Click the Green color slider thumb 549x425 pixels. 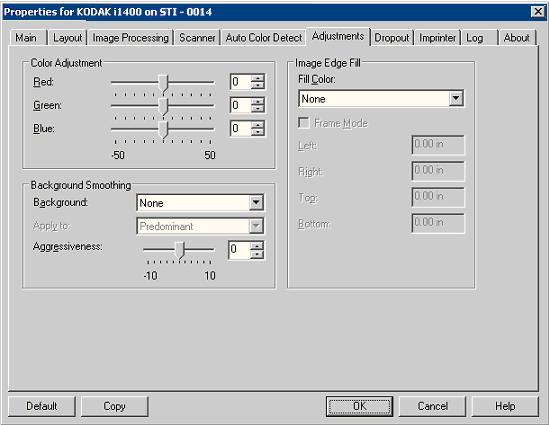point(163,107)
